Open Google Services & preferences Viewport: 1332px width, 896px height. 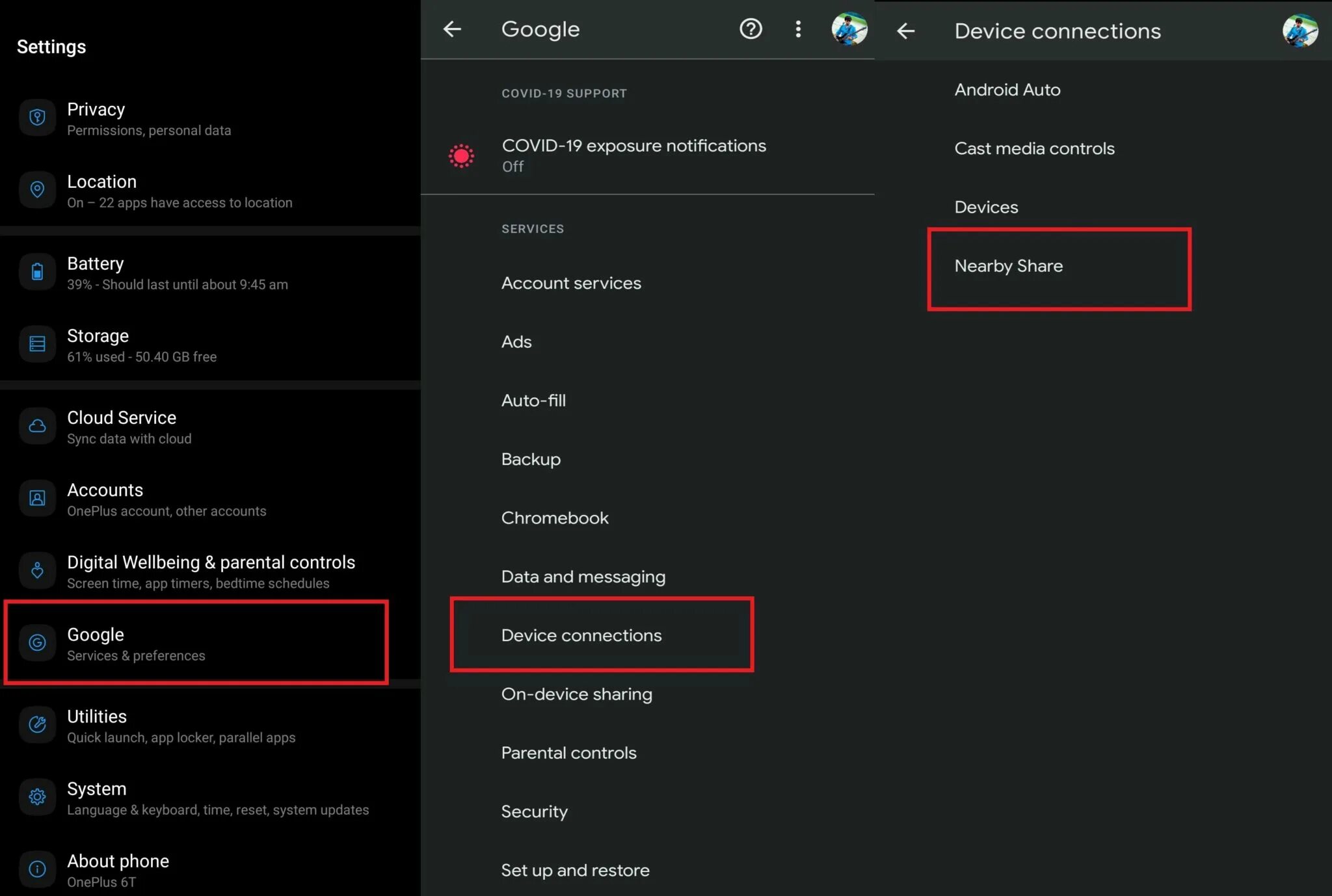pyautogui.click(x=195, y=642)
